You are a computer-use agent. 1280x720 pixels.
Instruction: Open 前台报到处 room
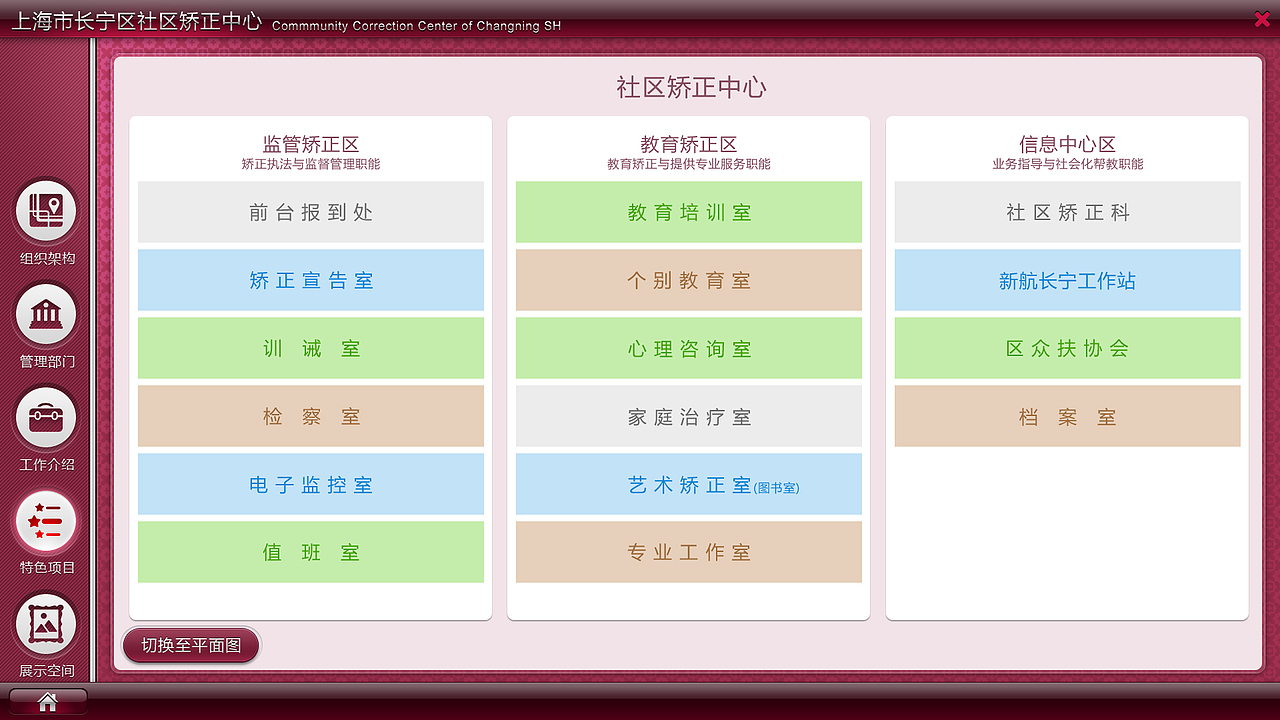(311, 212)
